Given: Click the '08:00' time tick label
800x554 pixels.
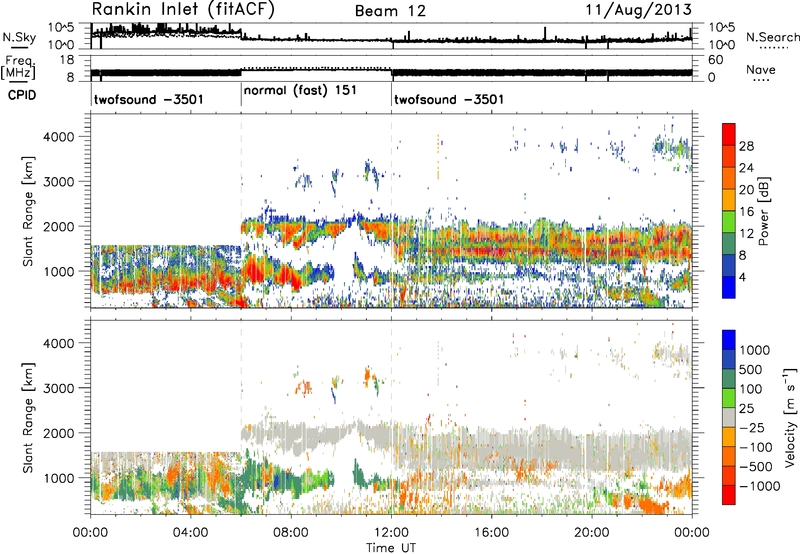Looking at the screenshot, I should [291, 533].
